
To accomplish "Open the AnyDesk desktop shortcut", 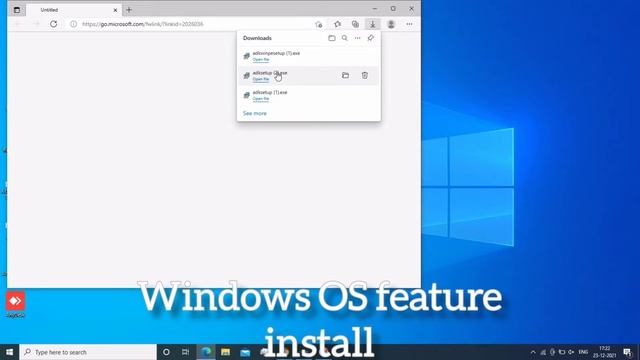I will [16, 304].
